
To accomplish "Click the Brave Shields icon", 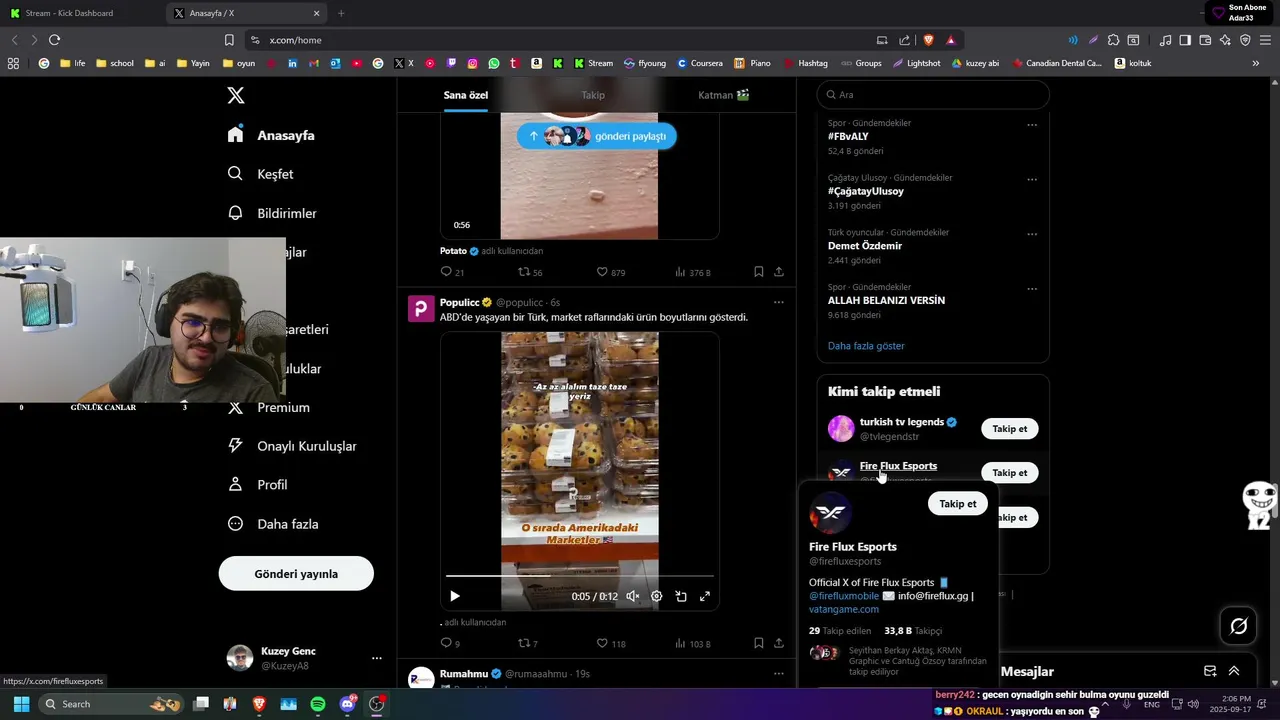I will [x=928, y=40].
